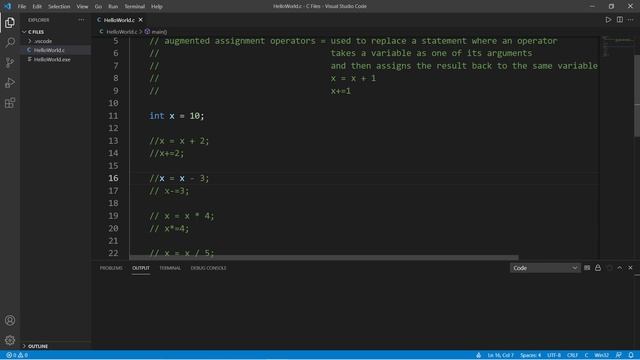Split the editor to the right
Image resolution: width=640 pixels, height=360 pixels.
620,20
